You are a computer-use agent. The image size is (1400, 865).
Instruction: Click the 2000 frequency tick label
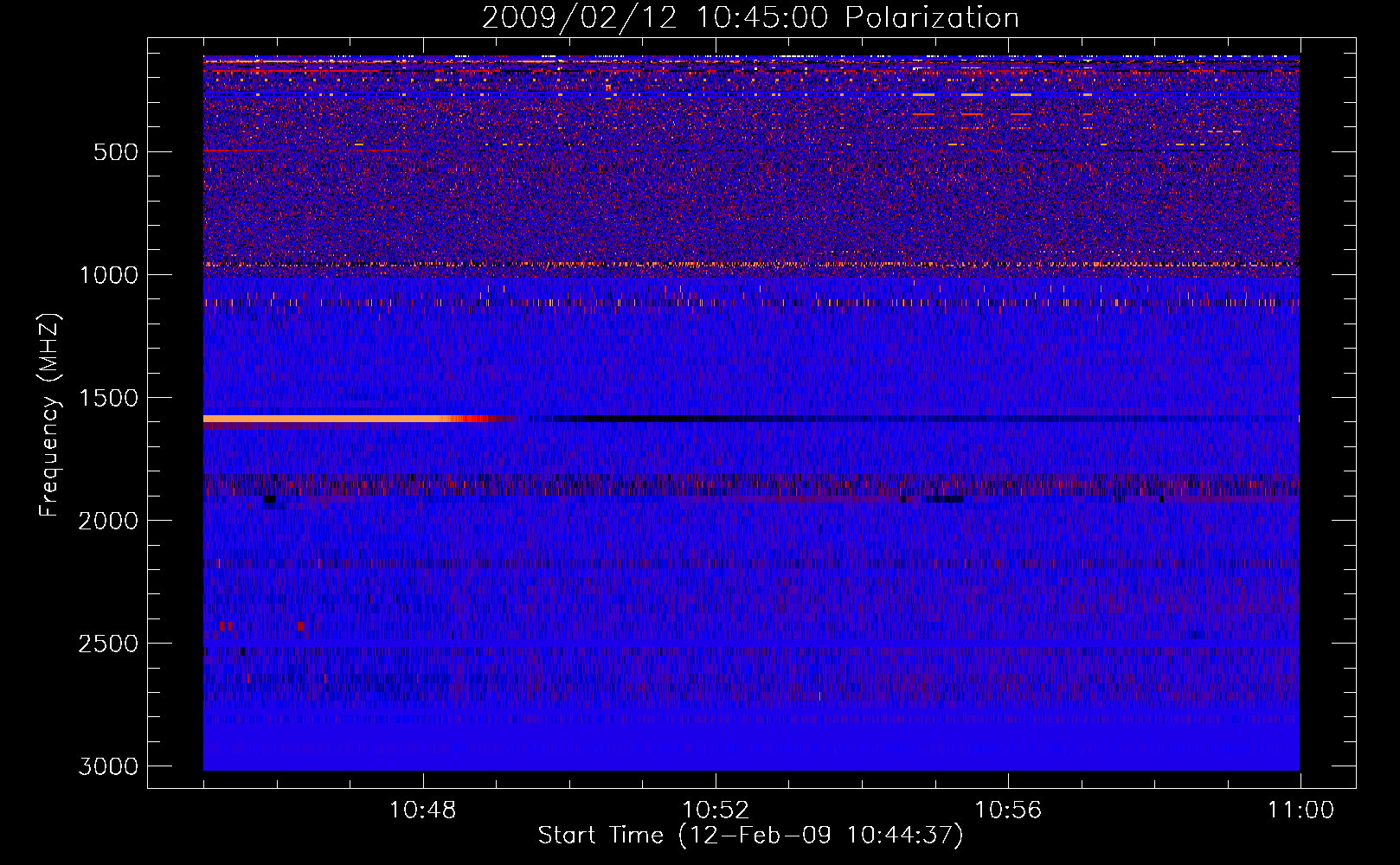(109, 521)
